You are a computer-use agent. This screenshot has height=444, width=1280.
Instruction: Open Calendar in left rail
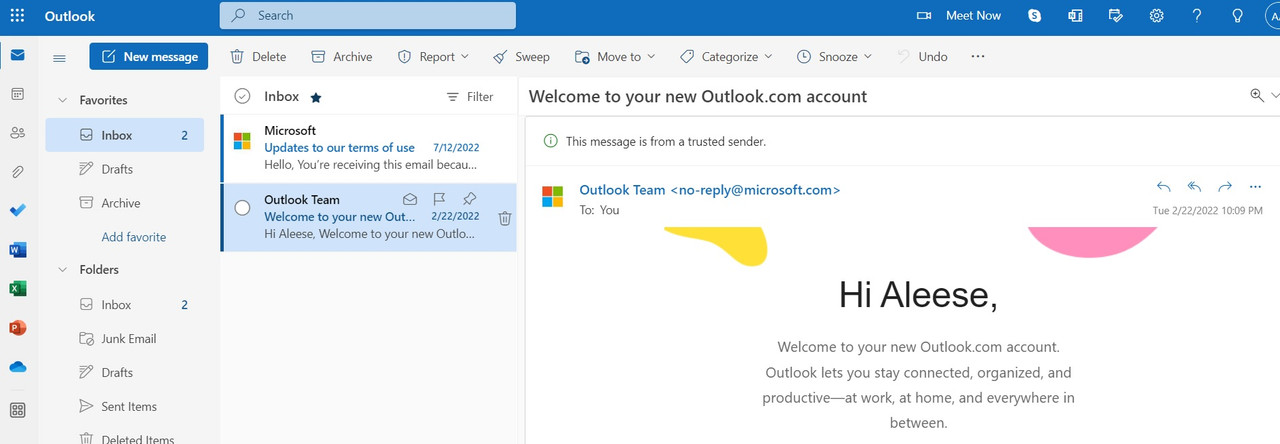pos(17,94)
